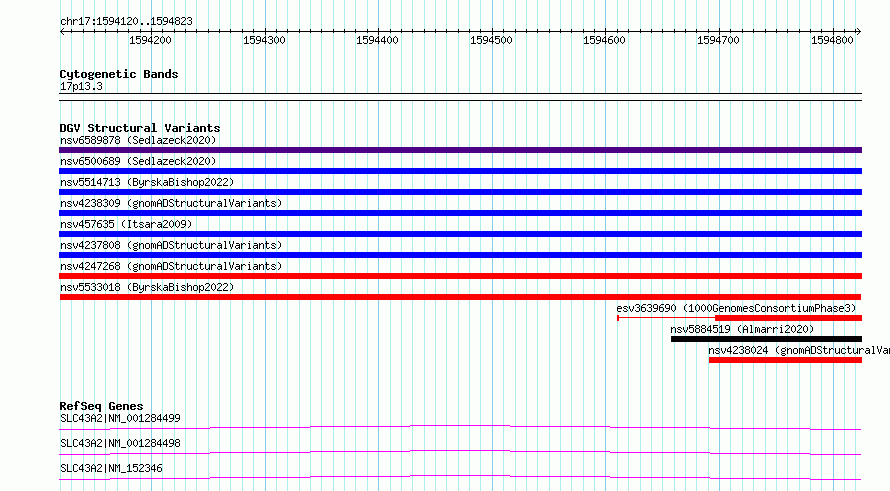Screen dimensions: 890x491
Task: Click the magenta SLC43A2|NM_152346 gene line
Action: 460,477
